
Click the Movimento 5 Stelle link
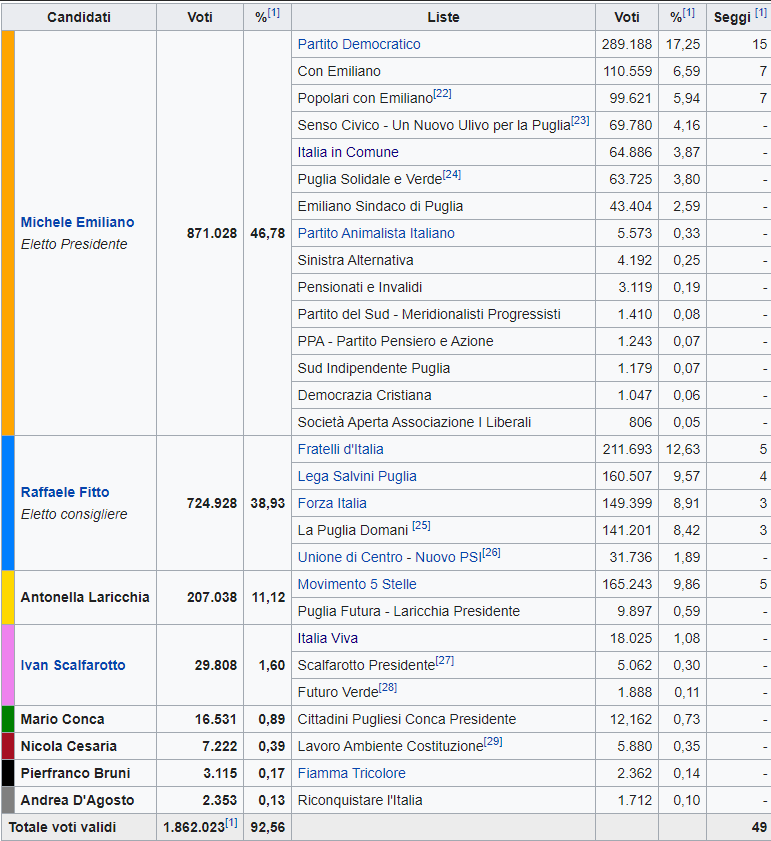click(357, 584)
